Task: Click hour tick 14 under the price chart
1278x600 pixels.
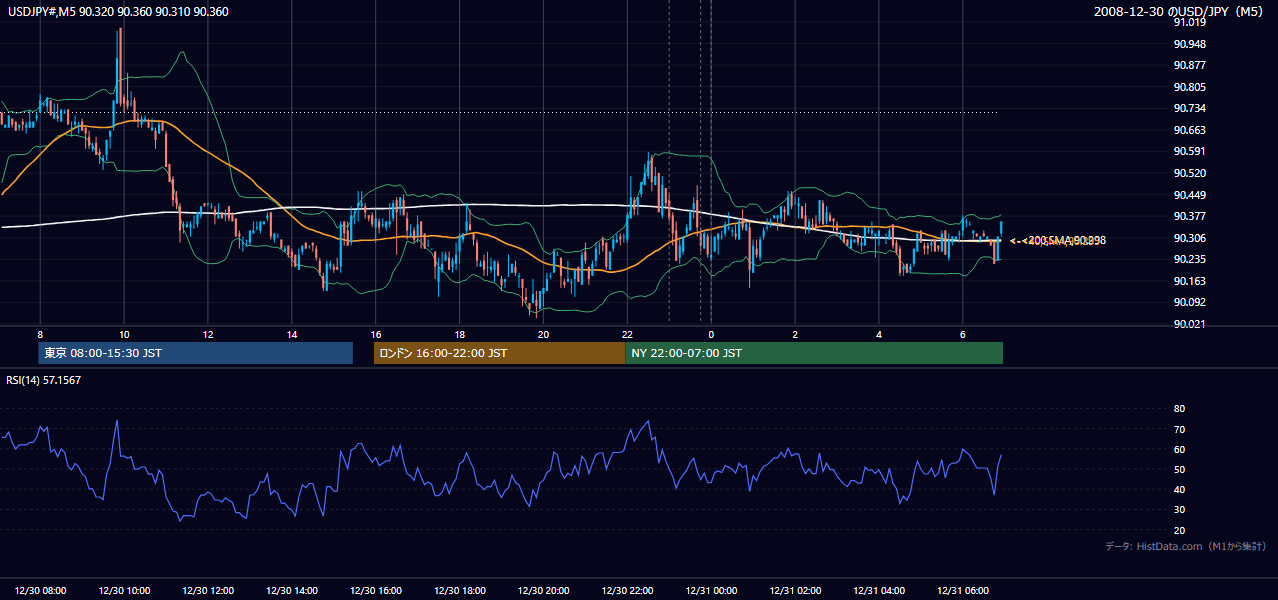Action: point(292,334)
